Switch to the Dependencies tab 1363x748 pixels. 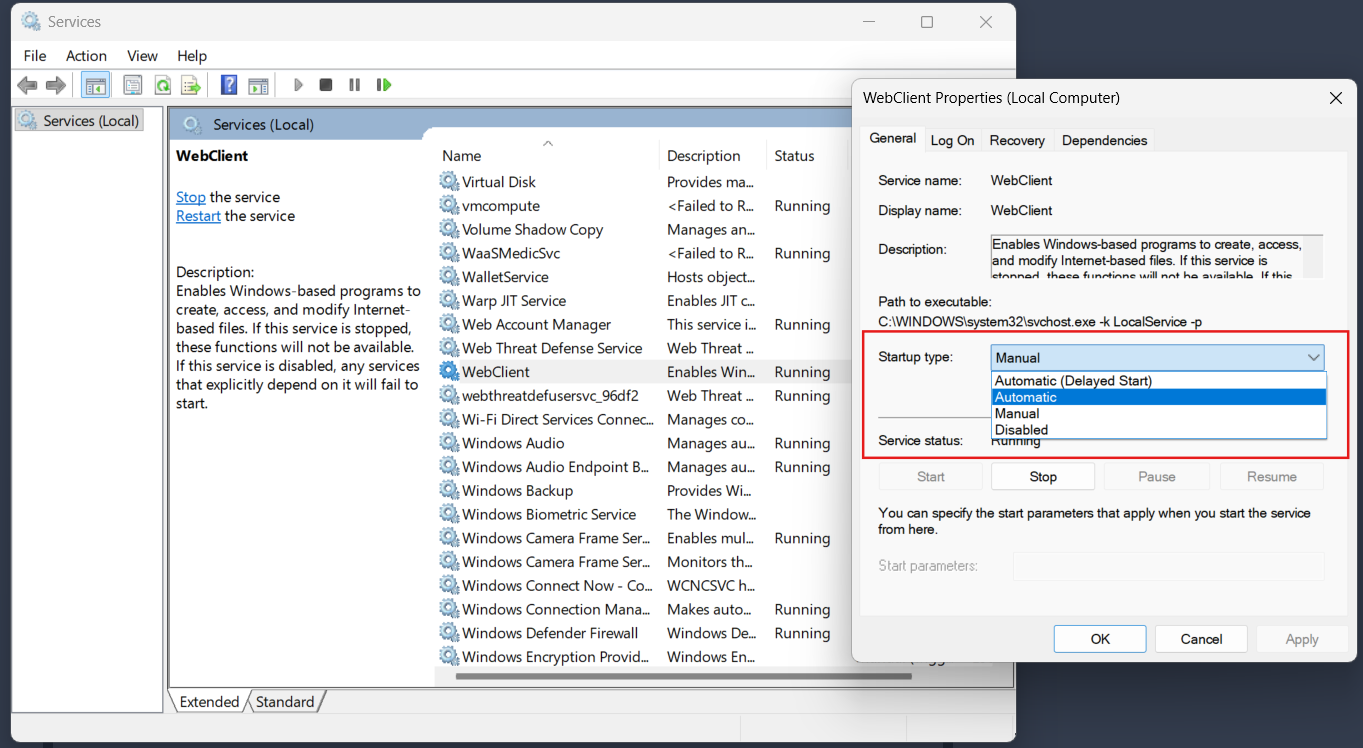click(1104, 141)
